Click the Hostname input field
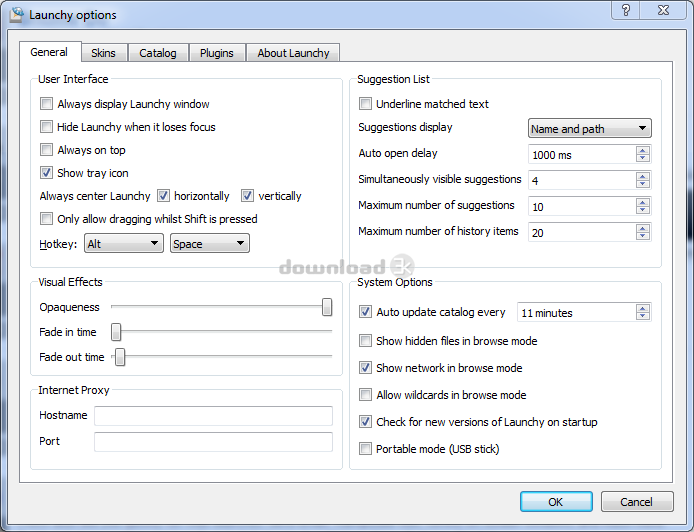The width and height of the screenshot is (694, 532). point(213,416)
